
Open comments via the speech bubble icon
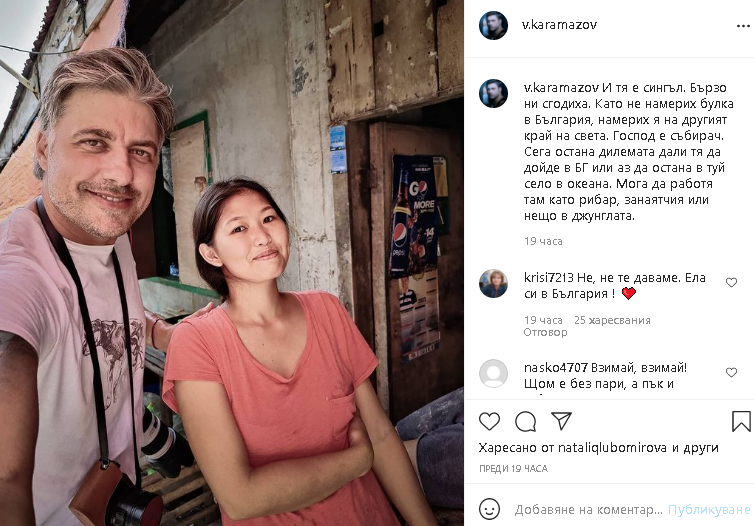(526, 422)
